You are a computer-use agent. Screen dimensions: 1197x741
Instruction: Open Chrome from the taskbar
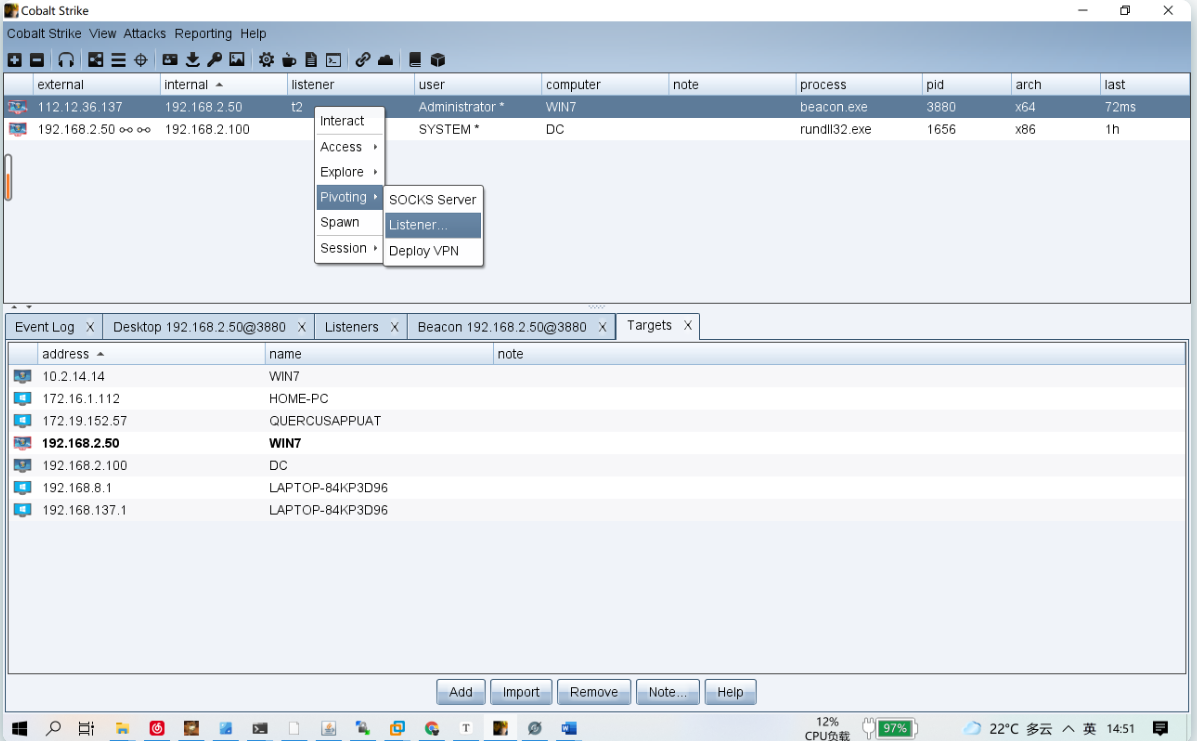point(432,728)
